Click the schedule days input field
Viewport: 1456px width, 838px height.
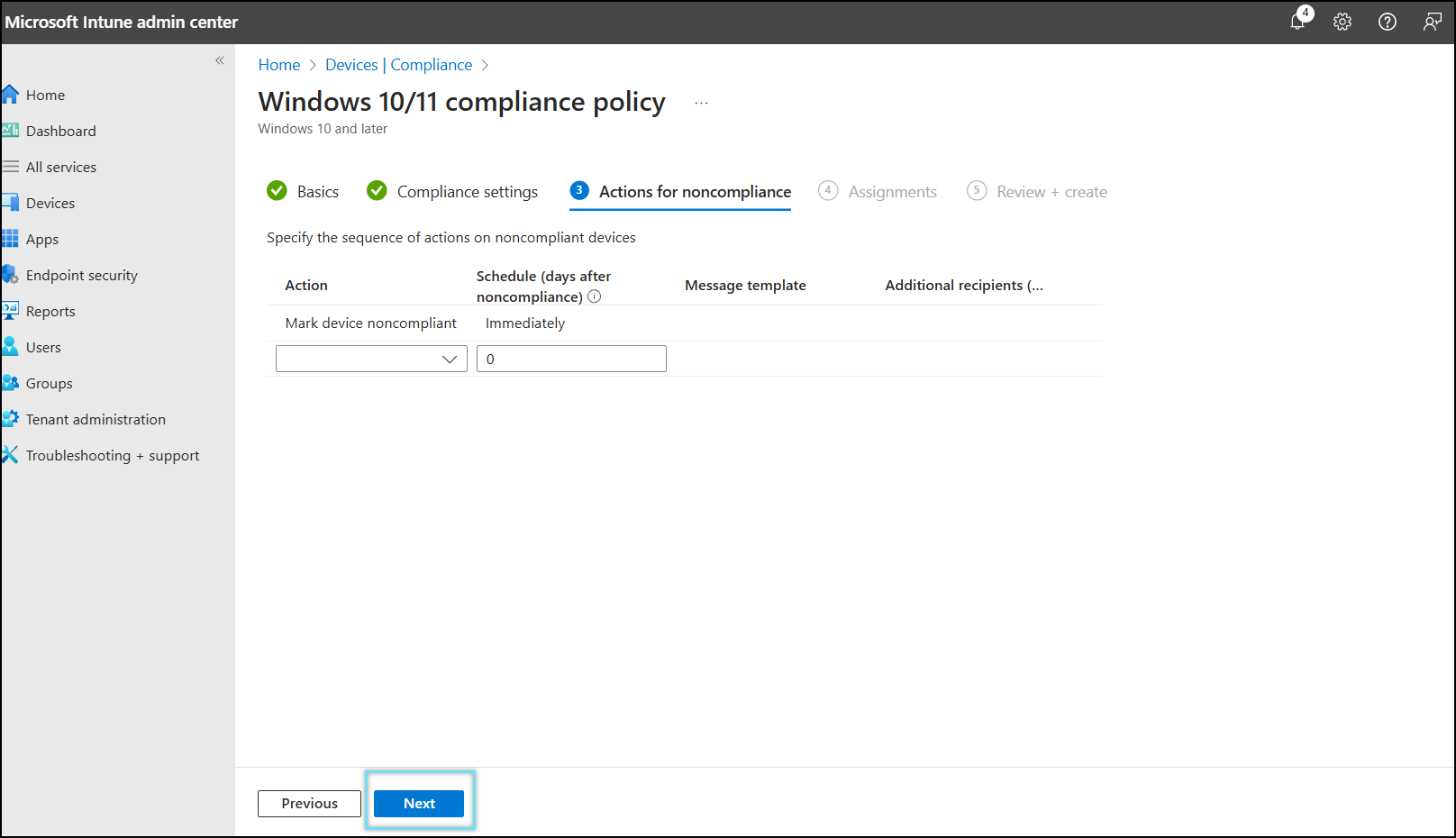pyautogui.click(x=571, y=359)
